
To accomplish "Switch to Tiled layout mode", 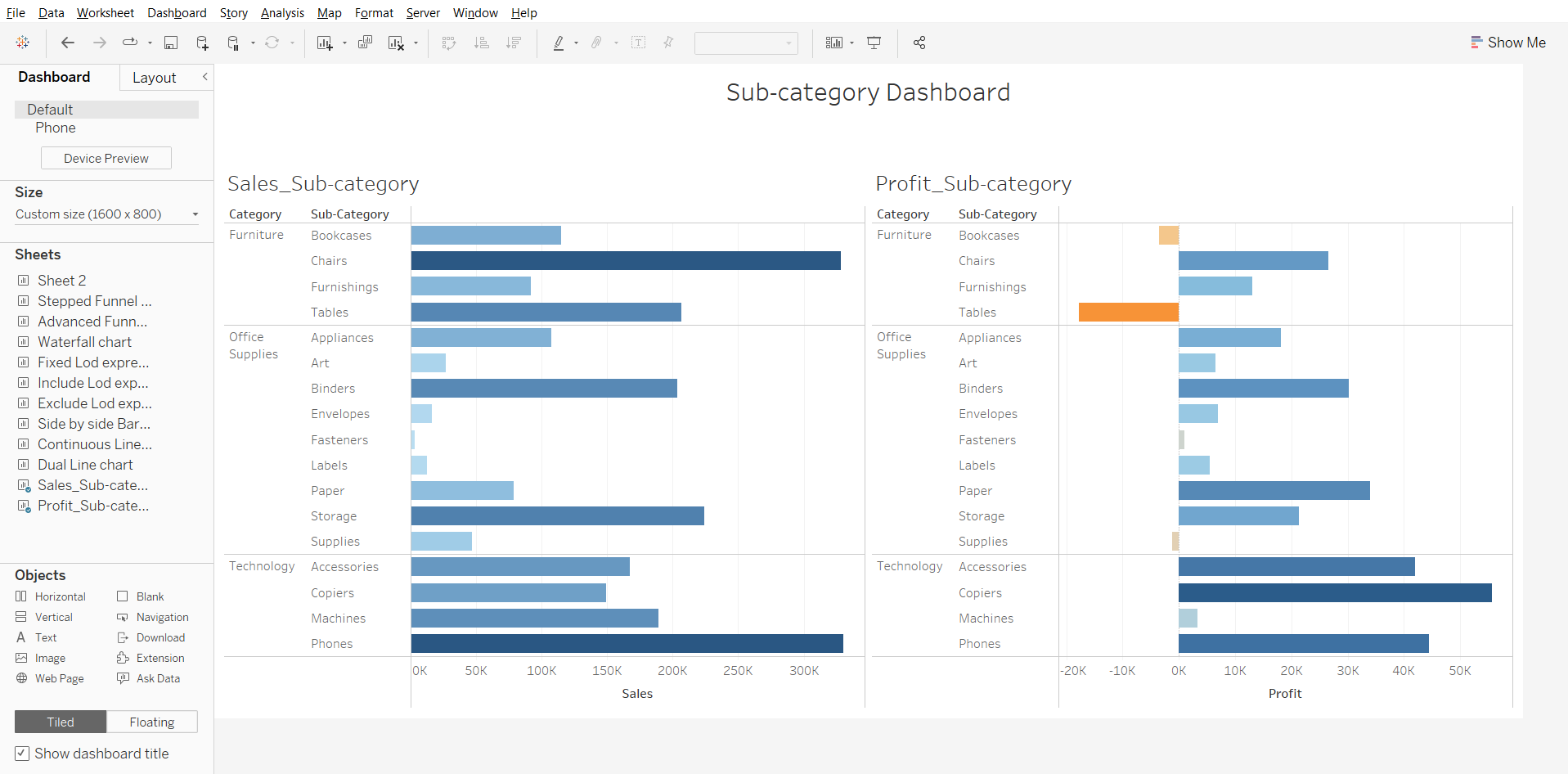I will coord(61,722).
